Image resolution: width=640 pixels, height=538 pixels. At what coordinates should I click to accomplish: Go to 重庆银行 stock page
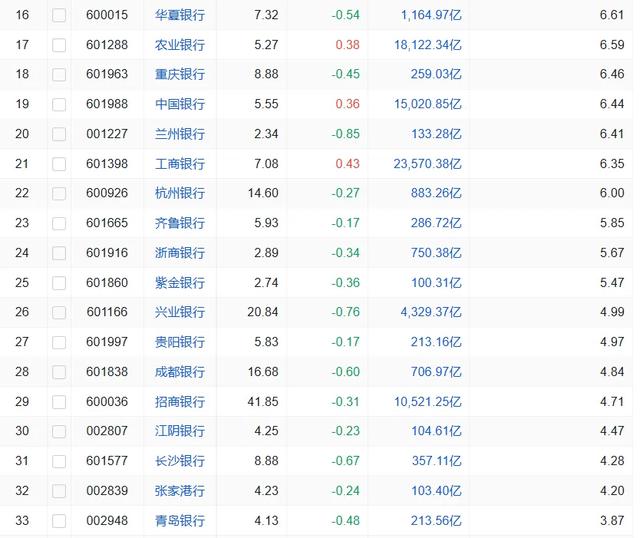[180, 74]
